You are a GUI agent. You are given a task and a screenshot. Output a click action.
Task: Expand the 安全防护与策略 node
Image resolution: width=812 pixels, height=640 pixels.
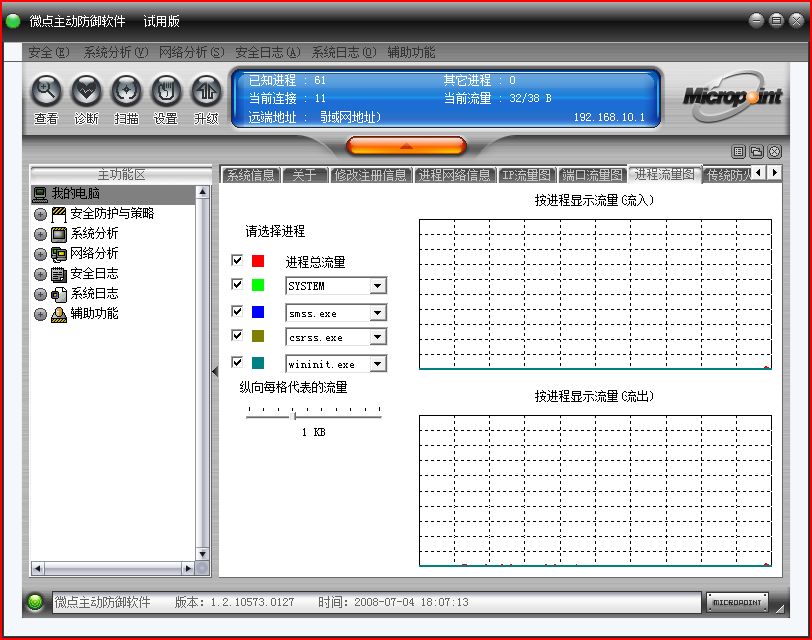pos(40,214)
